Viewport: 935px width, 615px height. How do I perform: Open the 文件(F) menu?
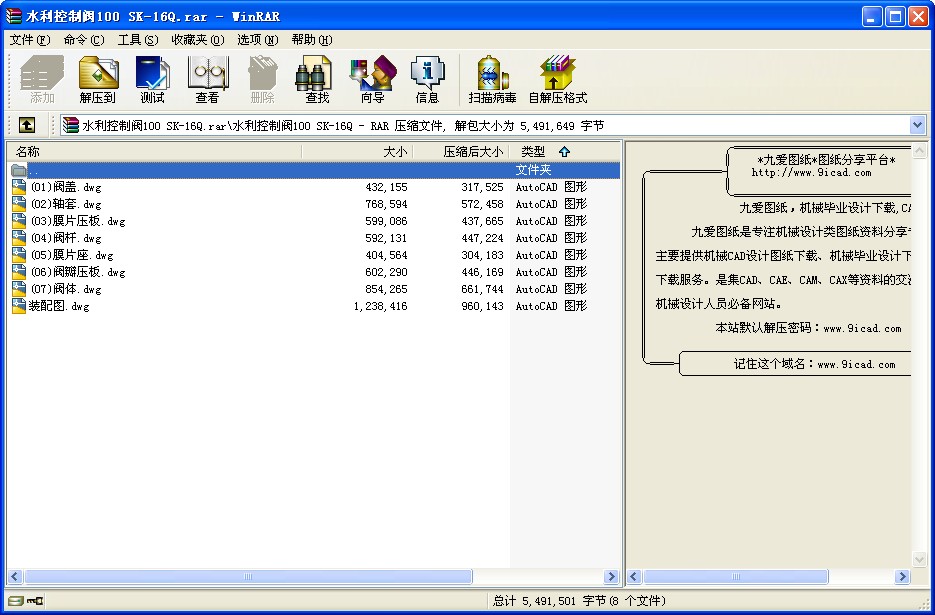tap(29, 40)
